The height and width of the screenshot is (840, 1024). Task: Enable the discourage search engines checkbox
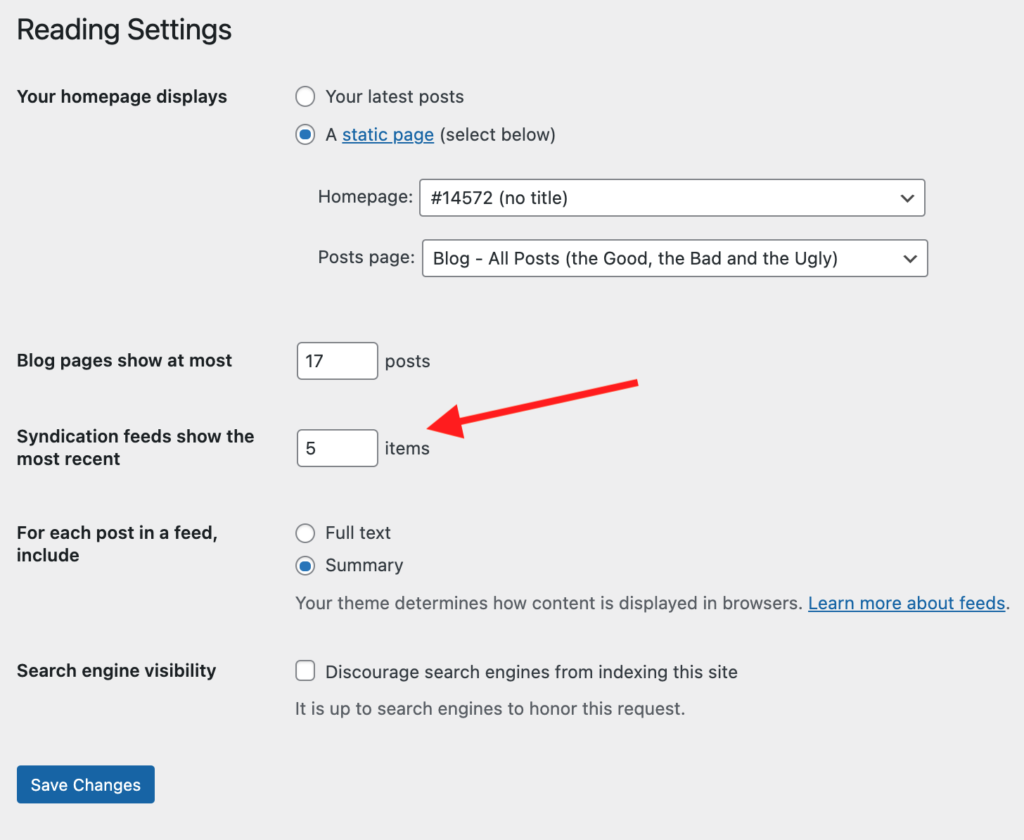pyautogui.click(x=305, y=671)
